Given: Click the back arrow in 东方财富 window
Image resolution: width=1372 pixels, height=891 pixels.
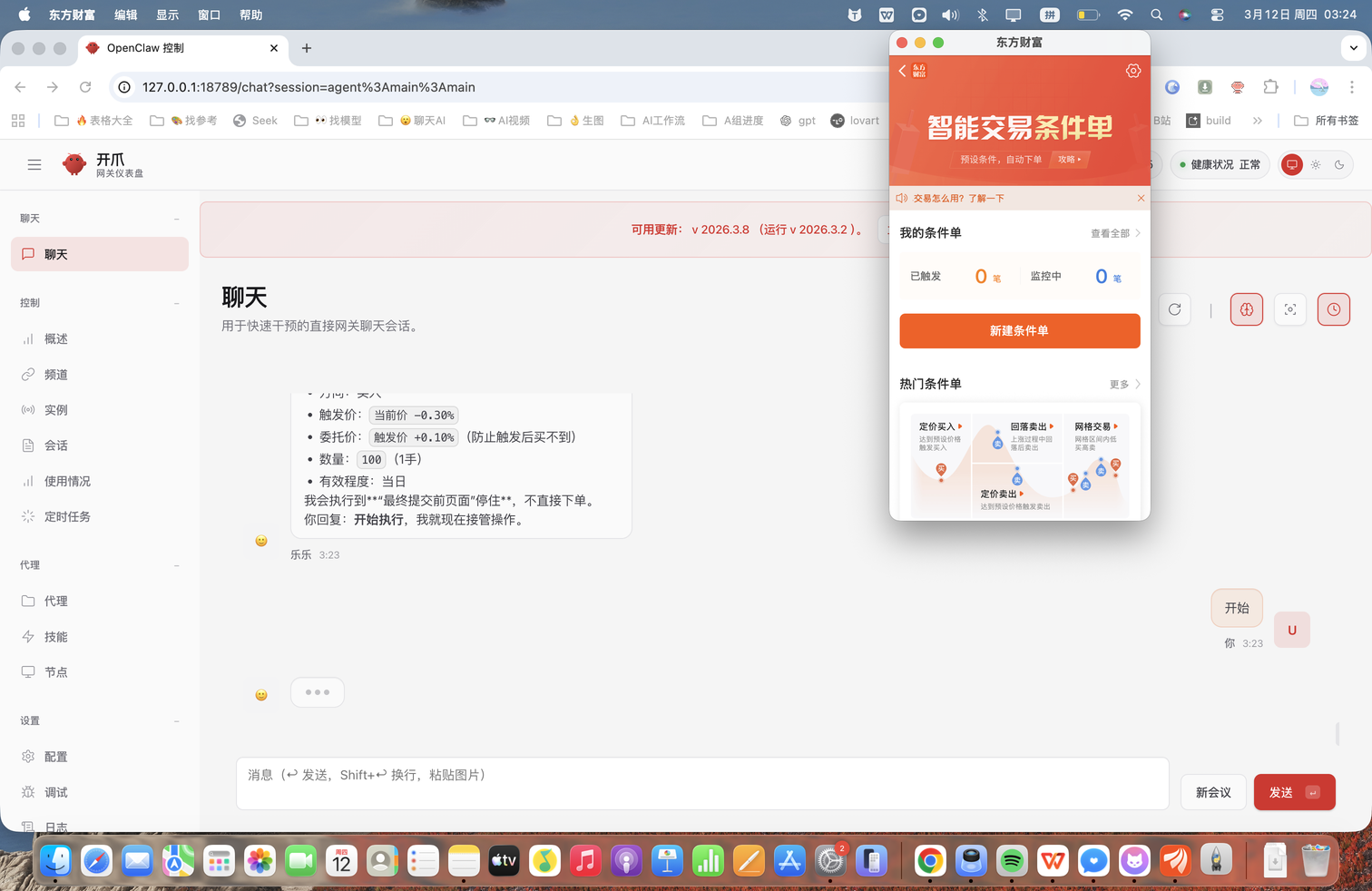Looking at the screenshot, I should pyautogui.click(x=903, y=71).
